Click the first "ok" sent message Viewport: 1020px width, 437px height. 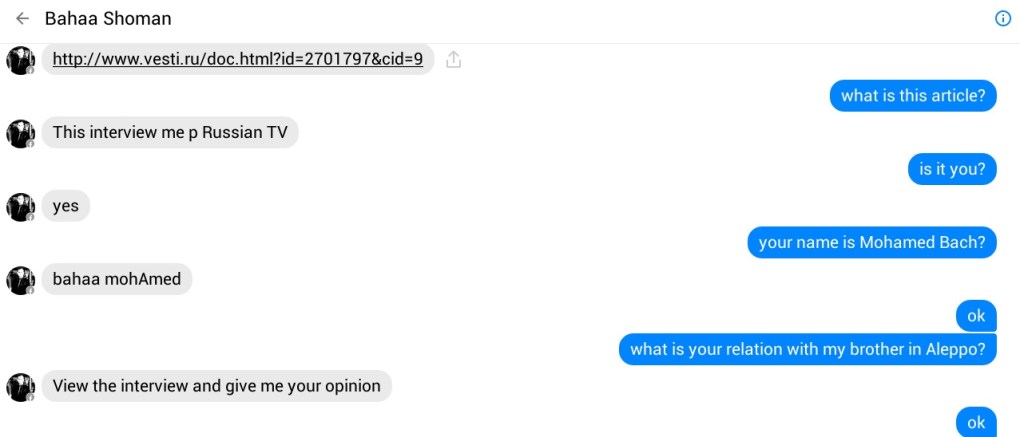coord(976,316)
